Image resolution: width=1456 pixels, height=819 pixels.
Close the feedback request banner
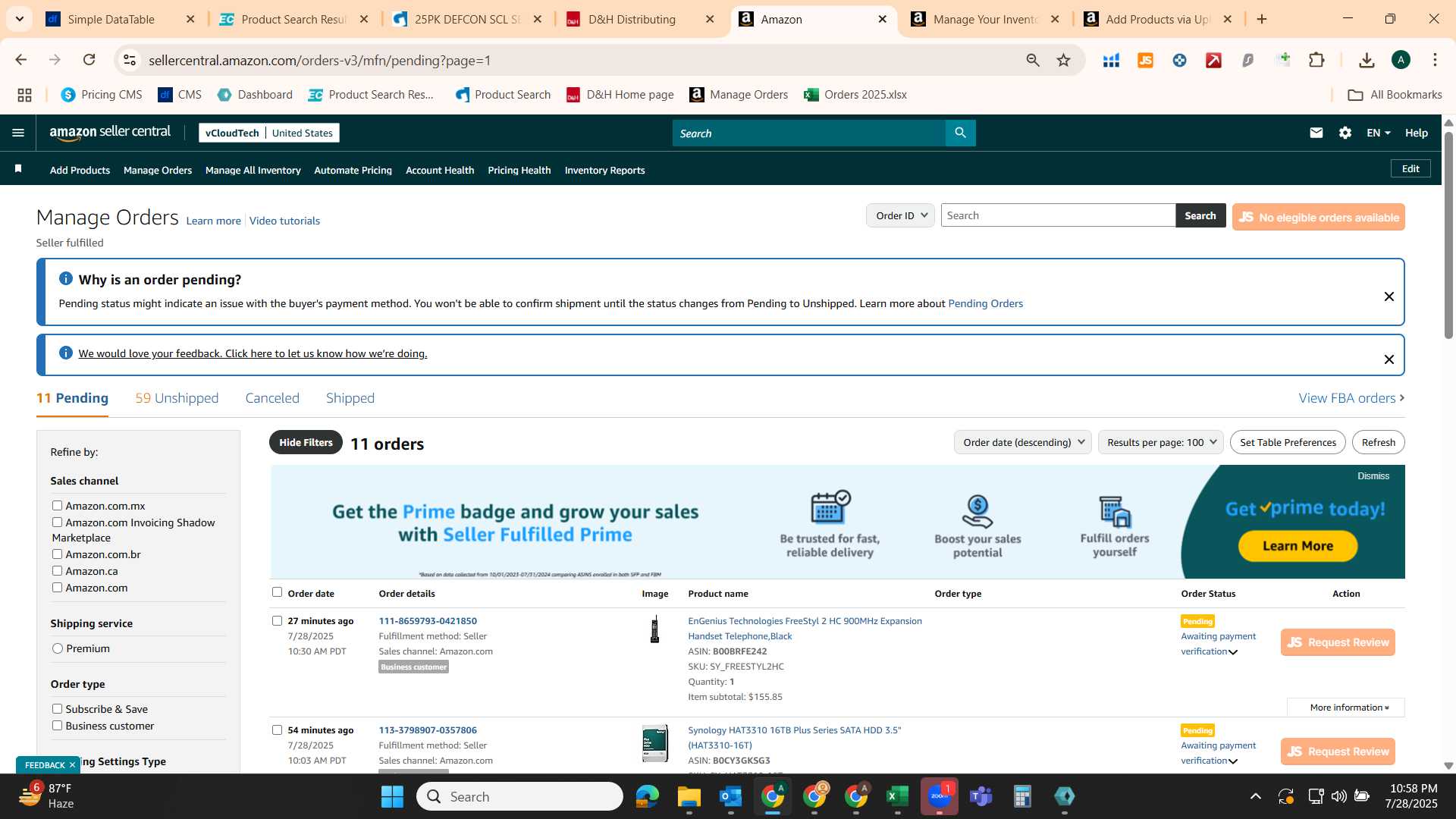(1389, 359)
